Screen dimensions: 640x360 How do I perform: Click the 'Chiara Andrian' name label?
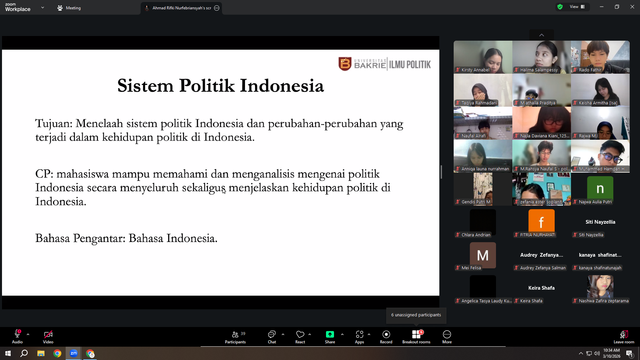[476, 235]
